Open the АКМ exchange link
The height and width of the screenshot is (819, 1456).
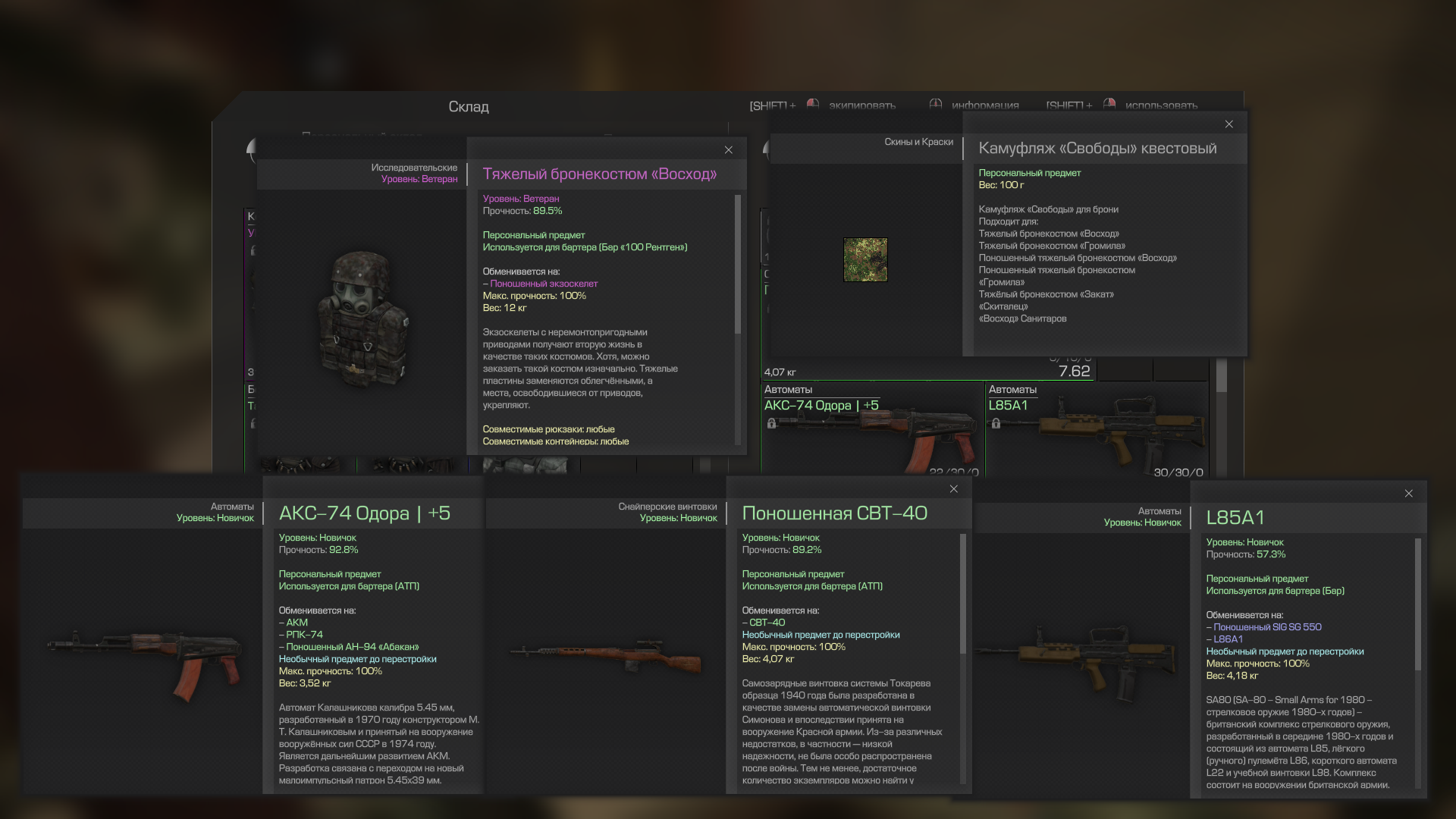(x=297, y=623)
